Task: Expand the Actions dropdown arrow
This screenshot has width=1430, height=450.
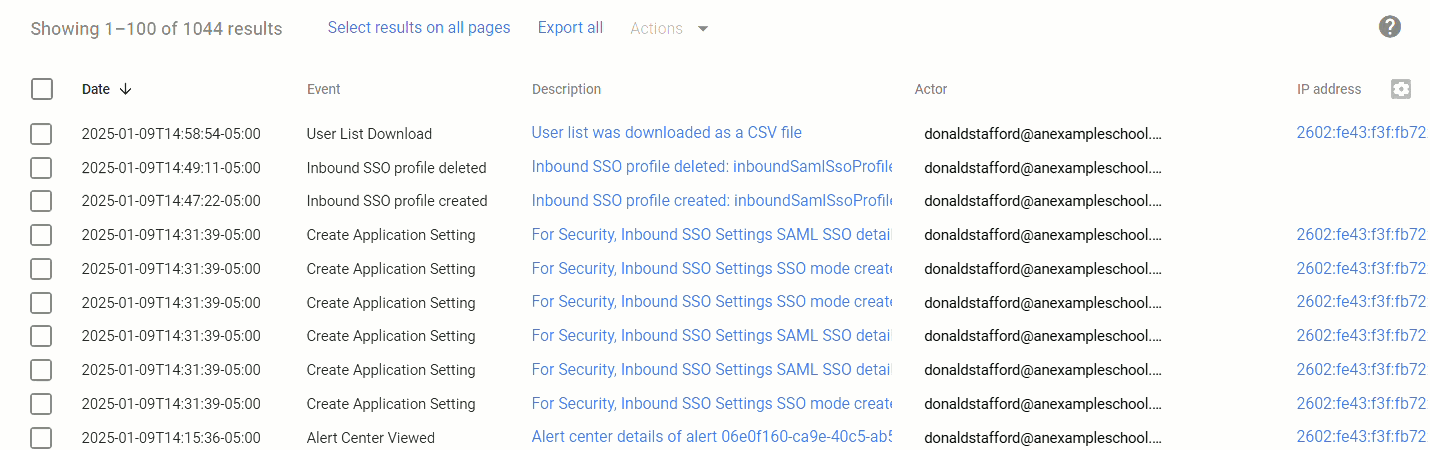Action: tap(703, 29)
